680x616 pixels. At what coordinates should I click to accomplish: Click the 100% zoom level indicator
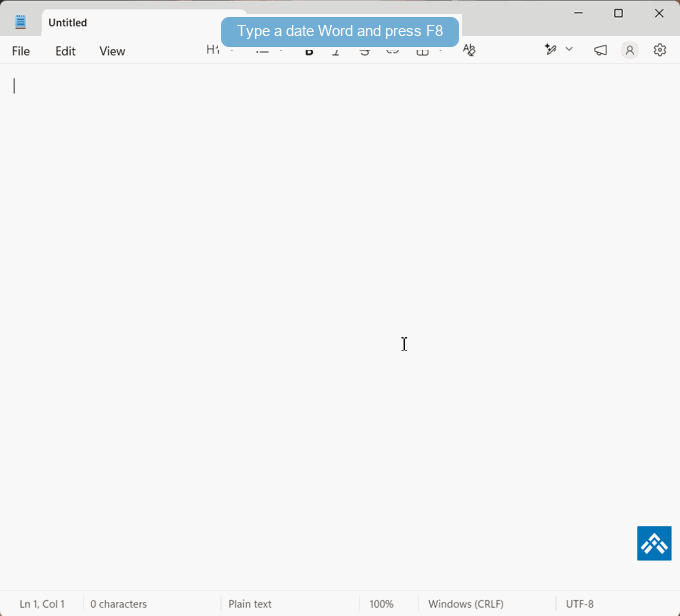coord(382,604)
